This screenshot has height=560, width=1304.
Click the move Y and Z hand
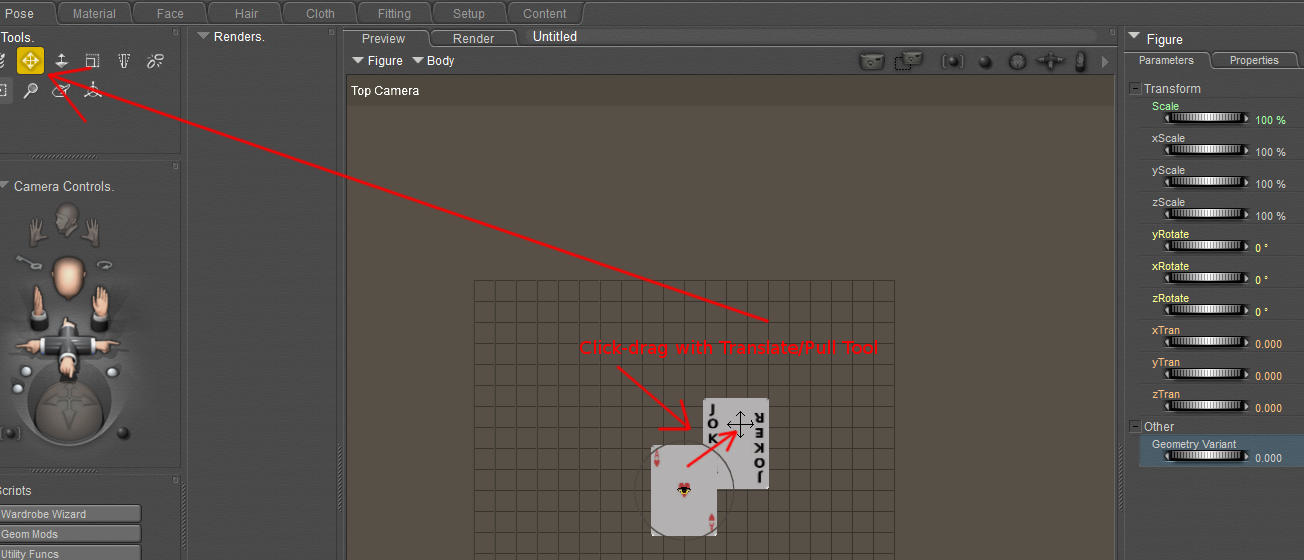(36, 308)
